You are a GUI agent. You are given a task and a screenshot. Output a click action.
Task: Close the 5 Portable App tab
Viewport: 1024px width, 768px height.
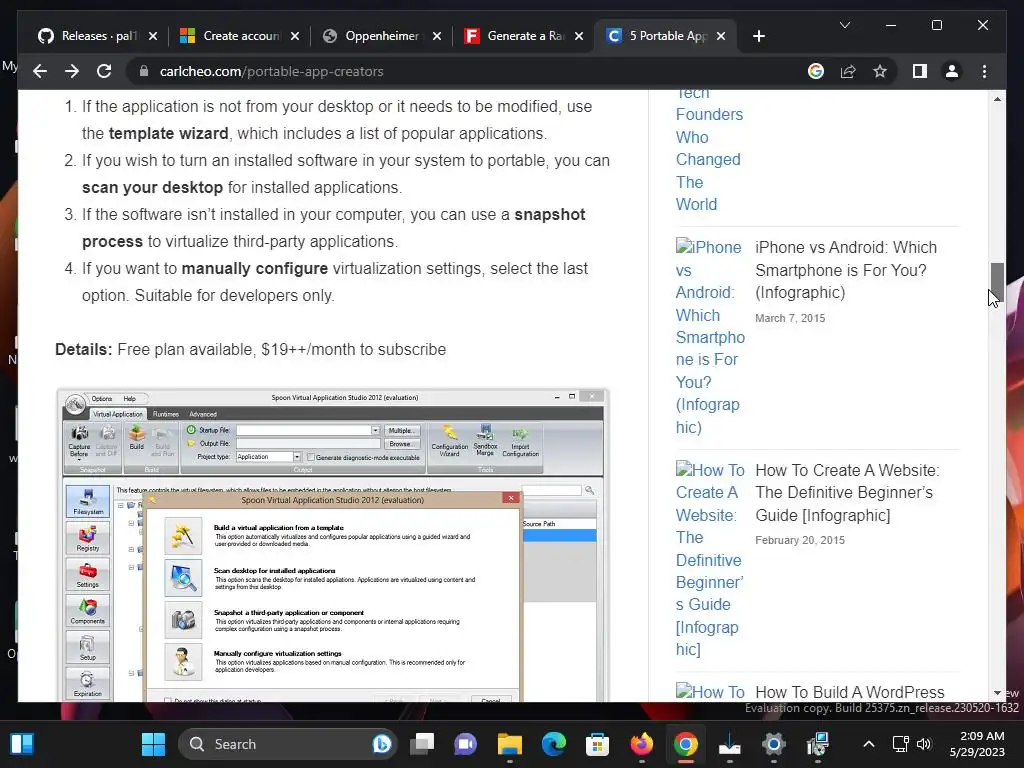click(721, 36)
